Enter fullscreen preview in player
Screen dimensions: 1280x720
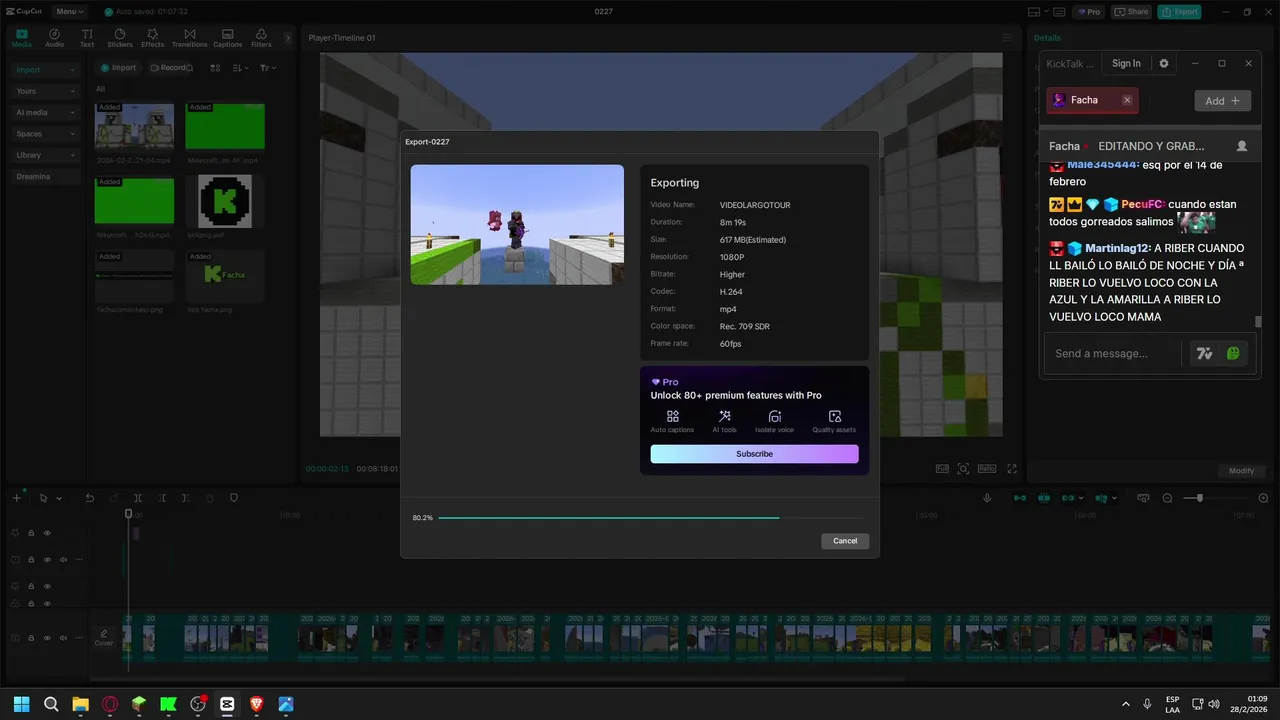click(x=1012, y=468)
